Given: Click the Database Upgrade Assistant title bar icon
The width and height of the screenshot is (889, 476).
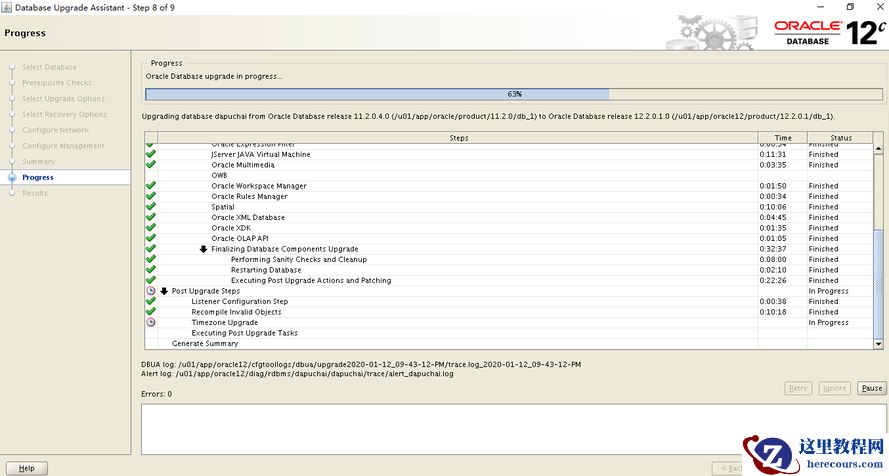Looking at the screenshot, I should click(6, 7).
